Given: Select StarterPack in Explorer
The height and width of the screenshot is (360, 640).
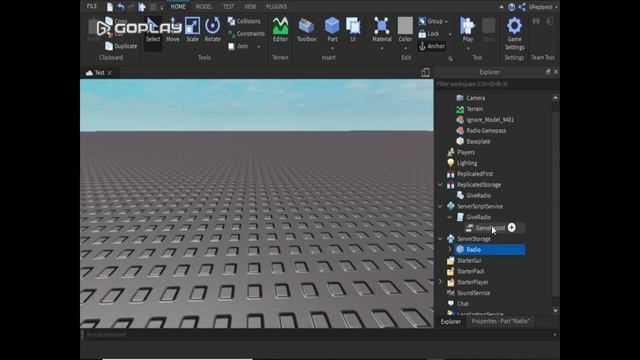Looking at the screenshot, I should pyautogui.click(x=471, y=271).
